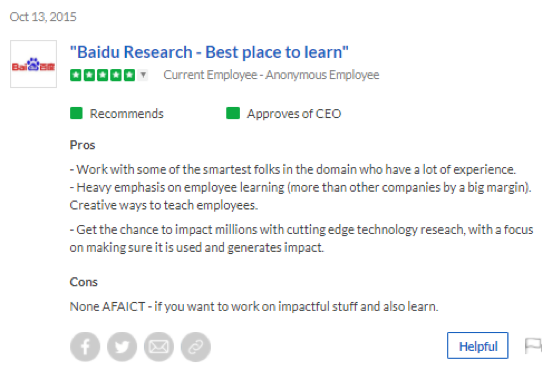This screenshot has width=552, height=371.
Task: Select the Oct 13, 2015 review date
Action: pyautogui.click(x=43, y=17)
